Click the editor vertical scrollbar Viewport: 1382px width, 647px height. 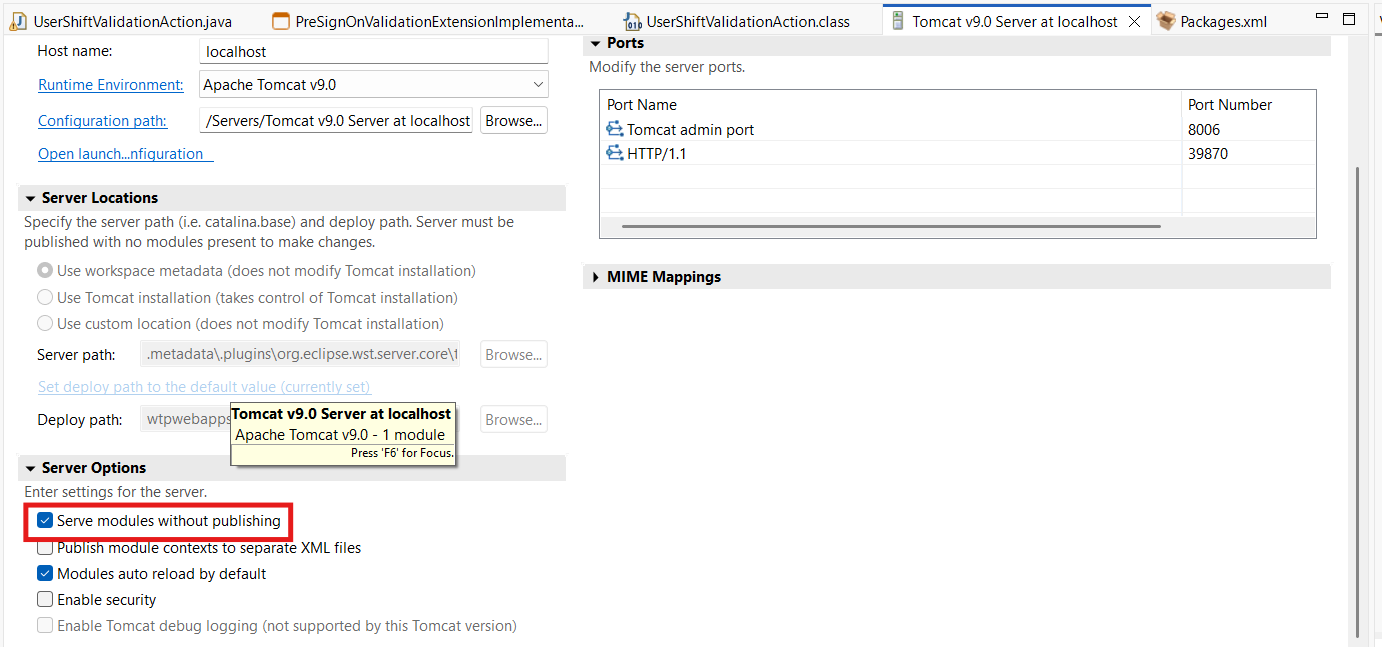1357,400
